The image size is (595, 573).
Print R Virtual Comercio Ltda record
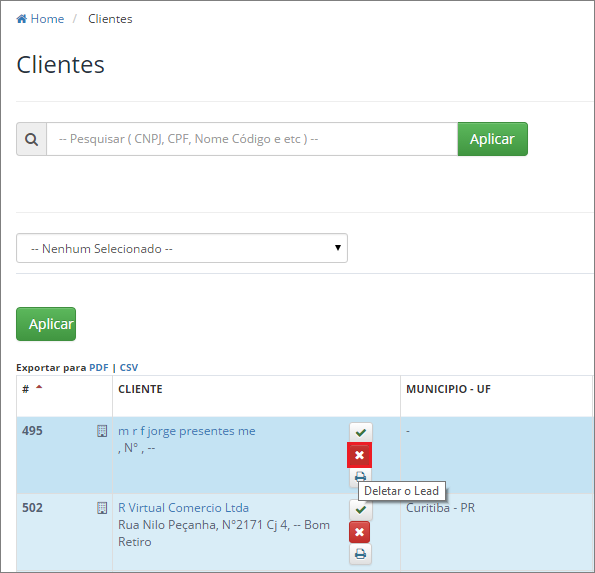point(360,554)
